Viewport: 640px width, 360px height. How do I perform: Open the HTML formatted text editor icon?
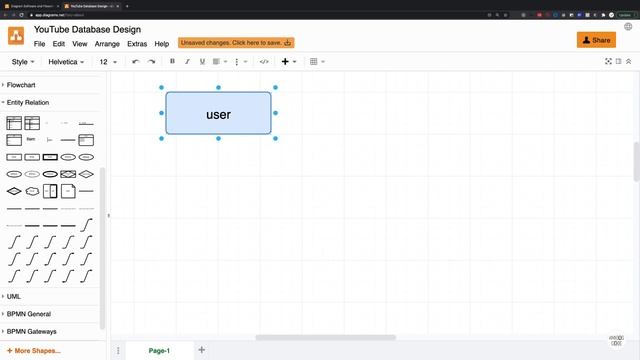(x=264, y=62)
